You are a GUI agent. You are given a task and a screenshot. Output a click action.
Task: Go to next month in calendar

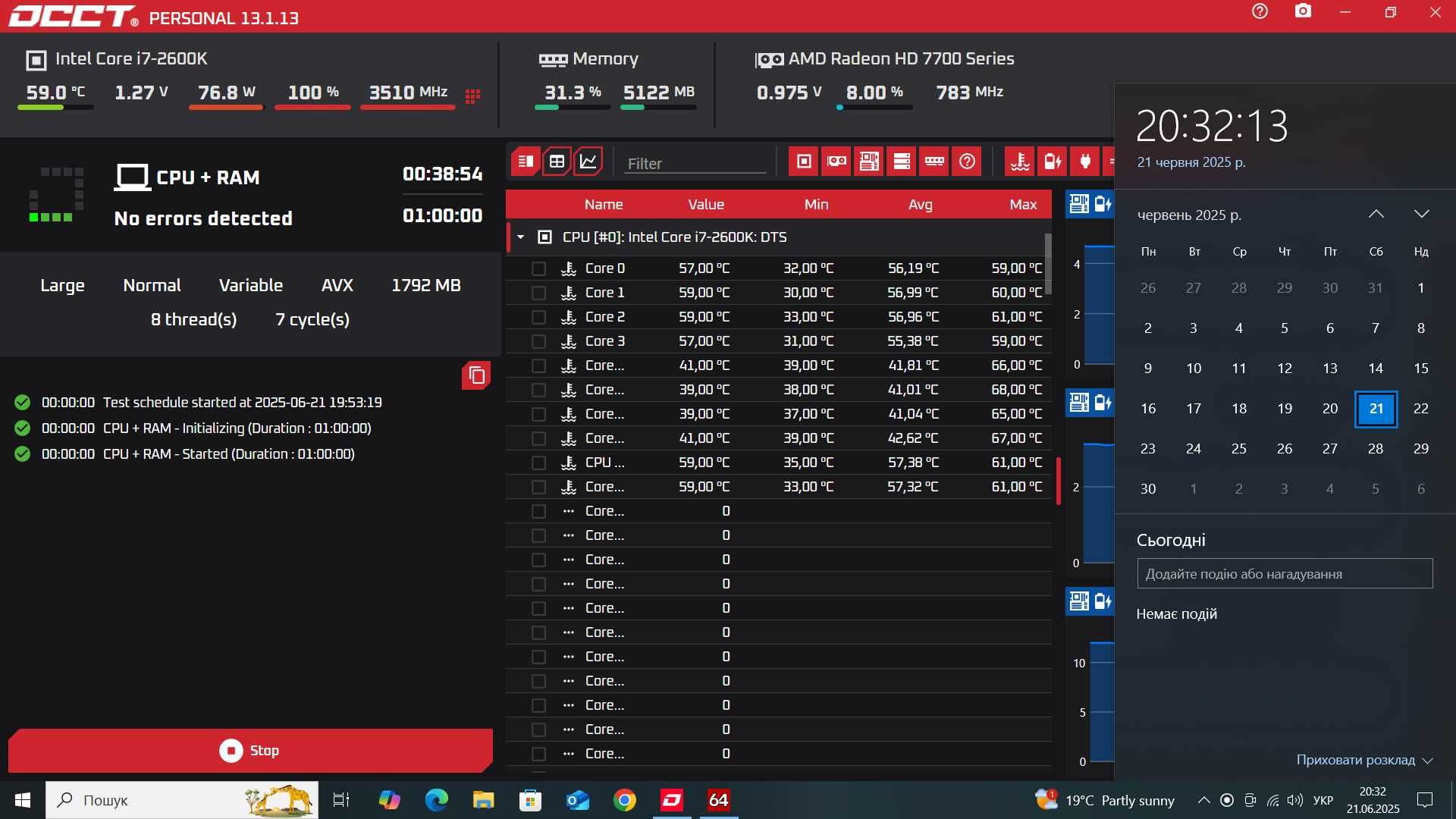point(1422,215)
